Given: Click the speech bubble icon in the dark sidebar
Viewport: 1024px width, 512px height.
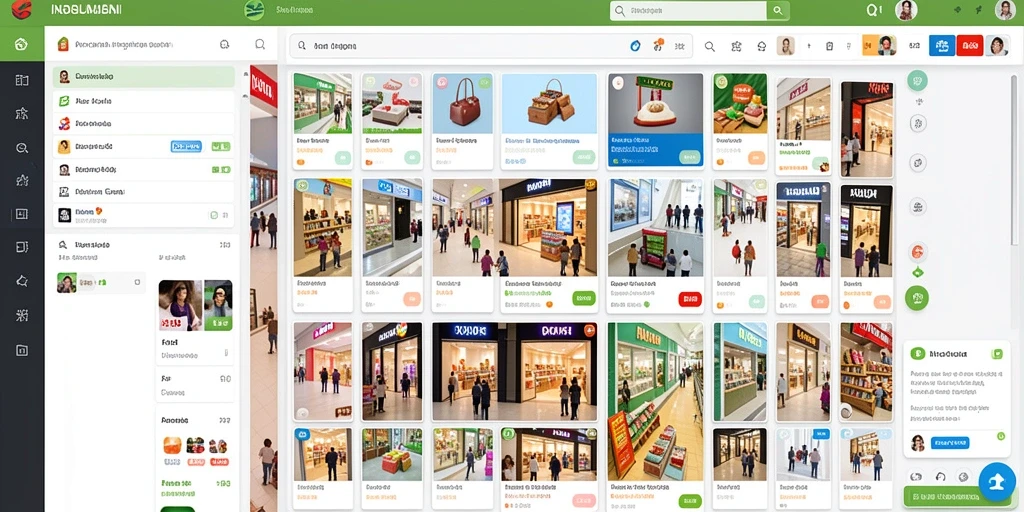Looking at the screenshot, I should click(22, 281).
